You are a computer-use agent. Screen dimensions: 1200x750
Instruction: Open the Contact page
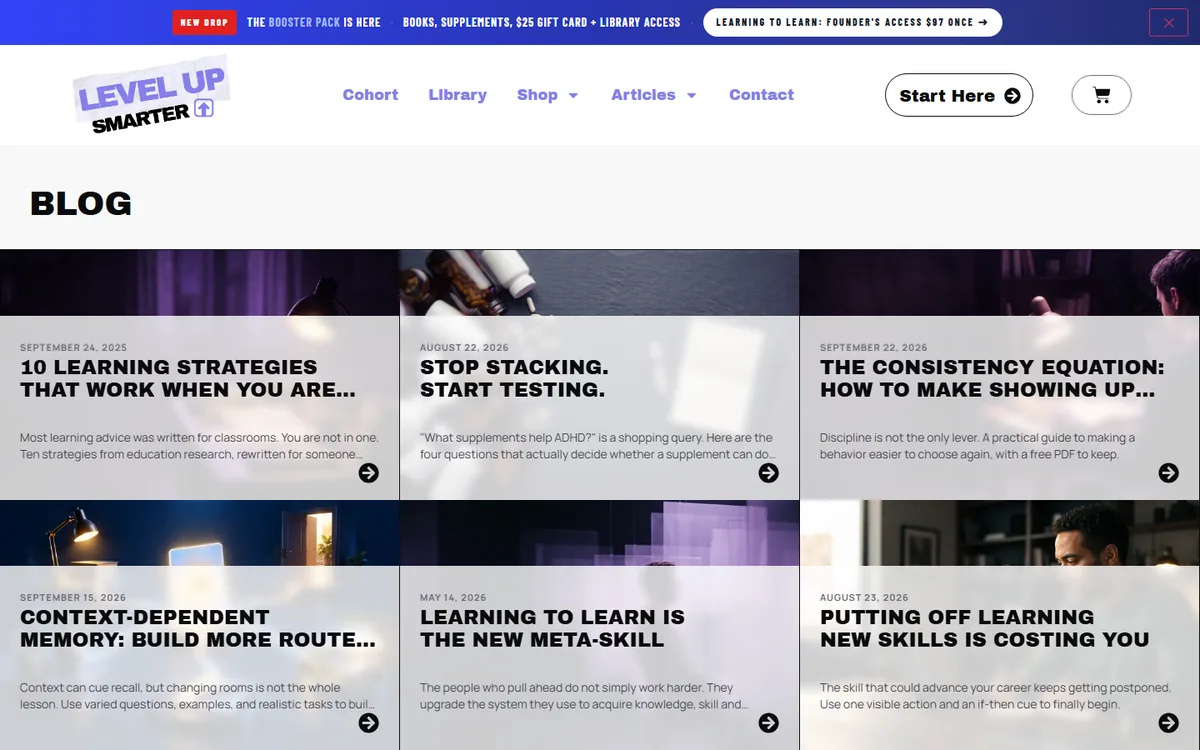pyautogui.click(x=761, y=95)
